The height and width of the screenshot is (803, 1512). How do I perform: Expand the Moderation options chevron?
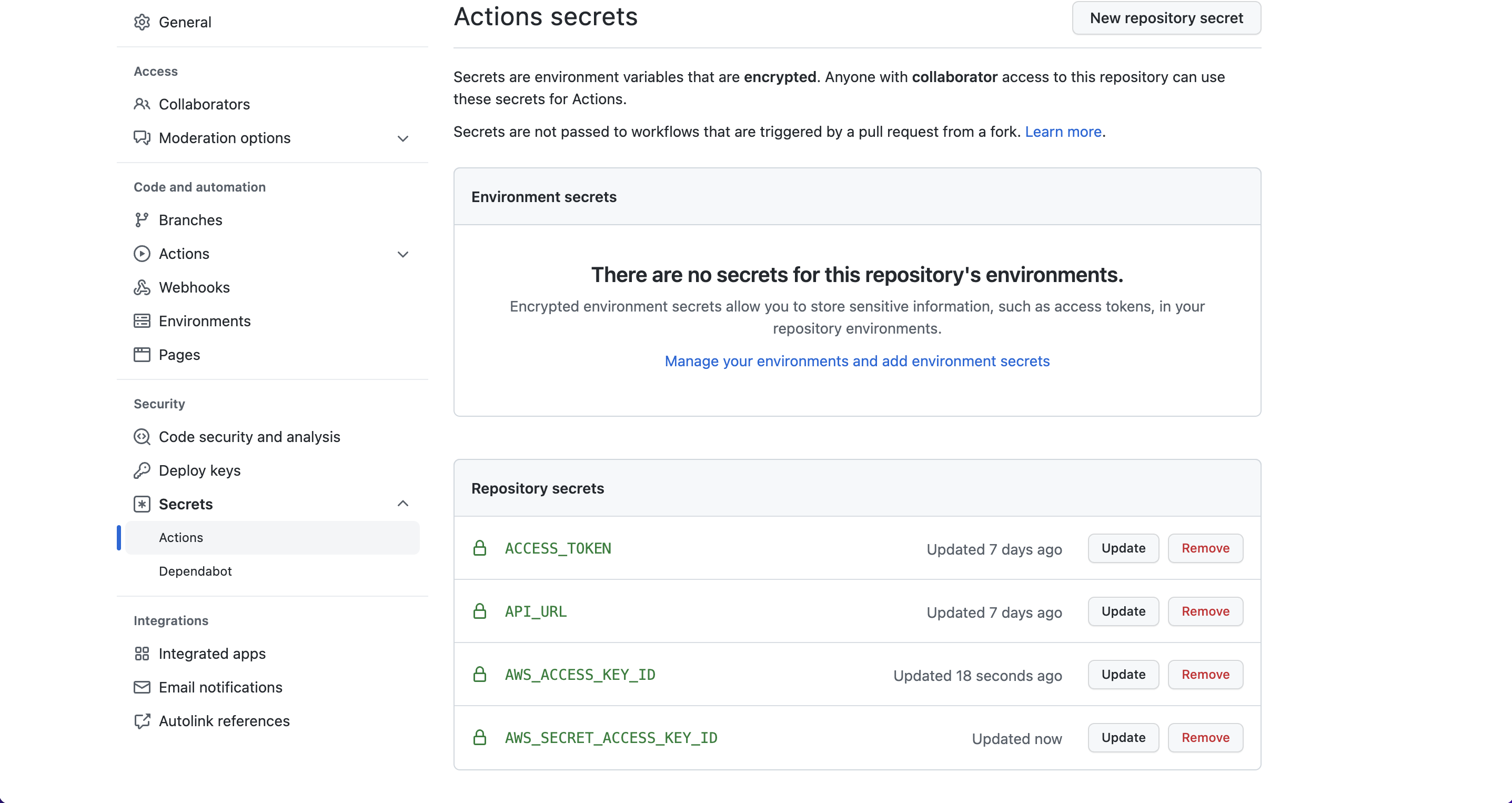(x=402, y=138)
